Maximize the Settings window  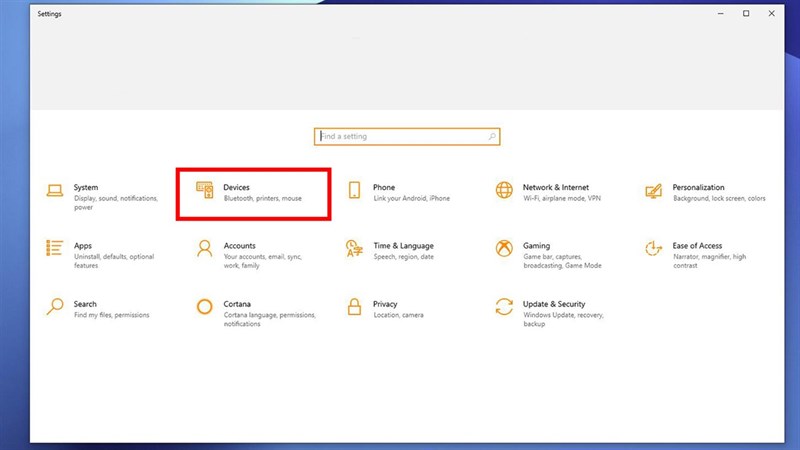746,14
